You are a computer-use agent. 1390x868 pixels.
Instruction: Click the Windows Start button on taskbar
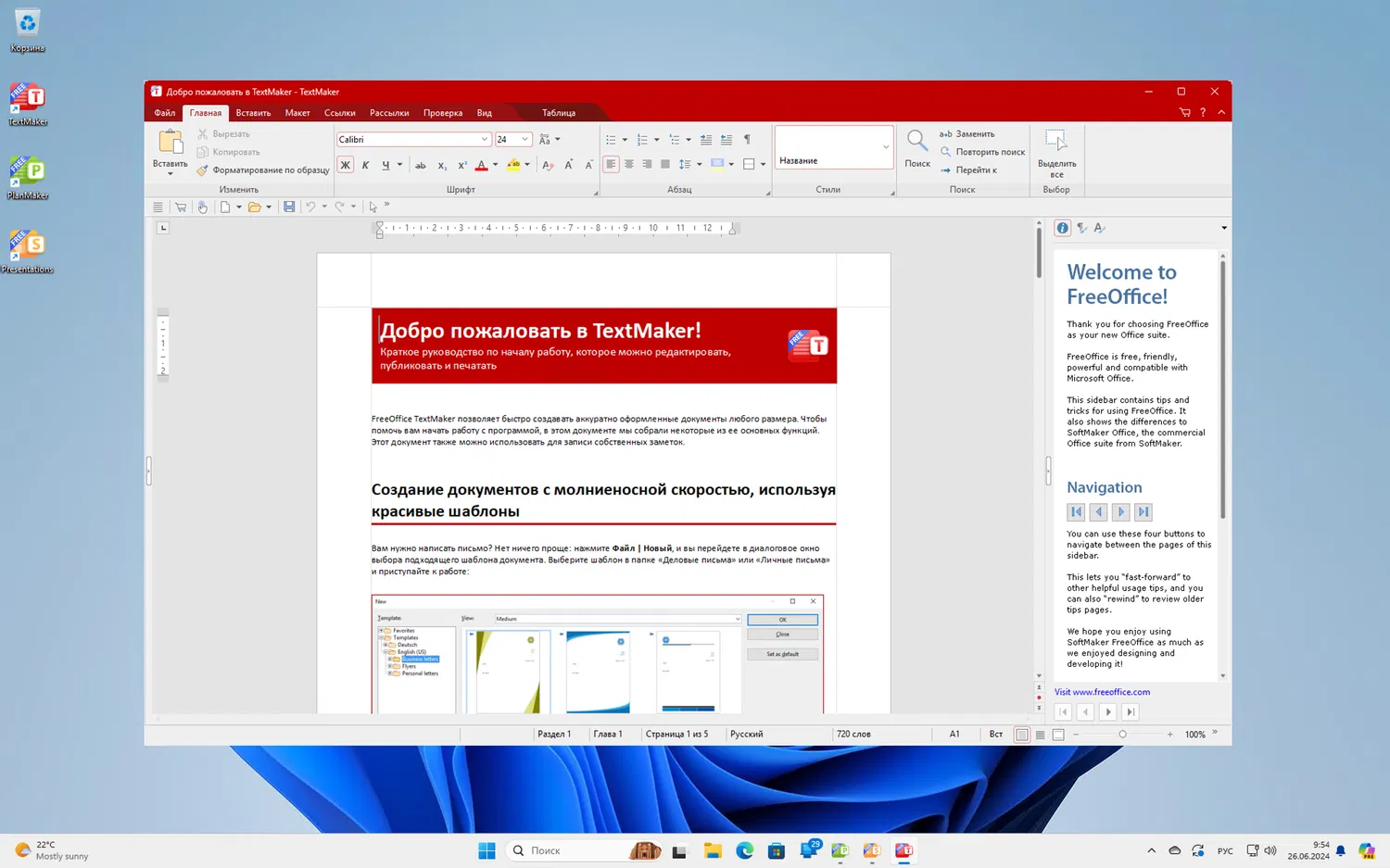486,850
